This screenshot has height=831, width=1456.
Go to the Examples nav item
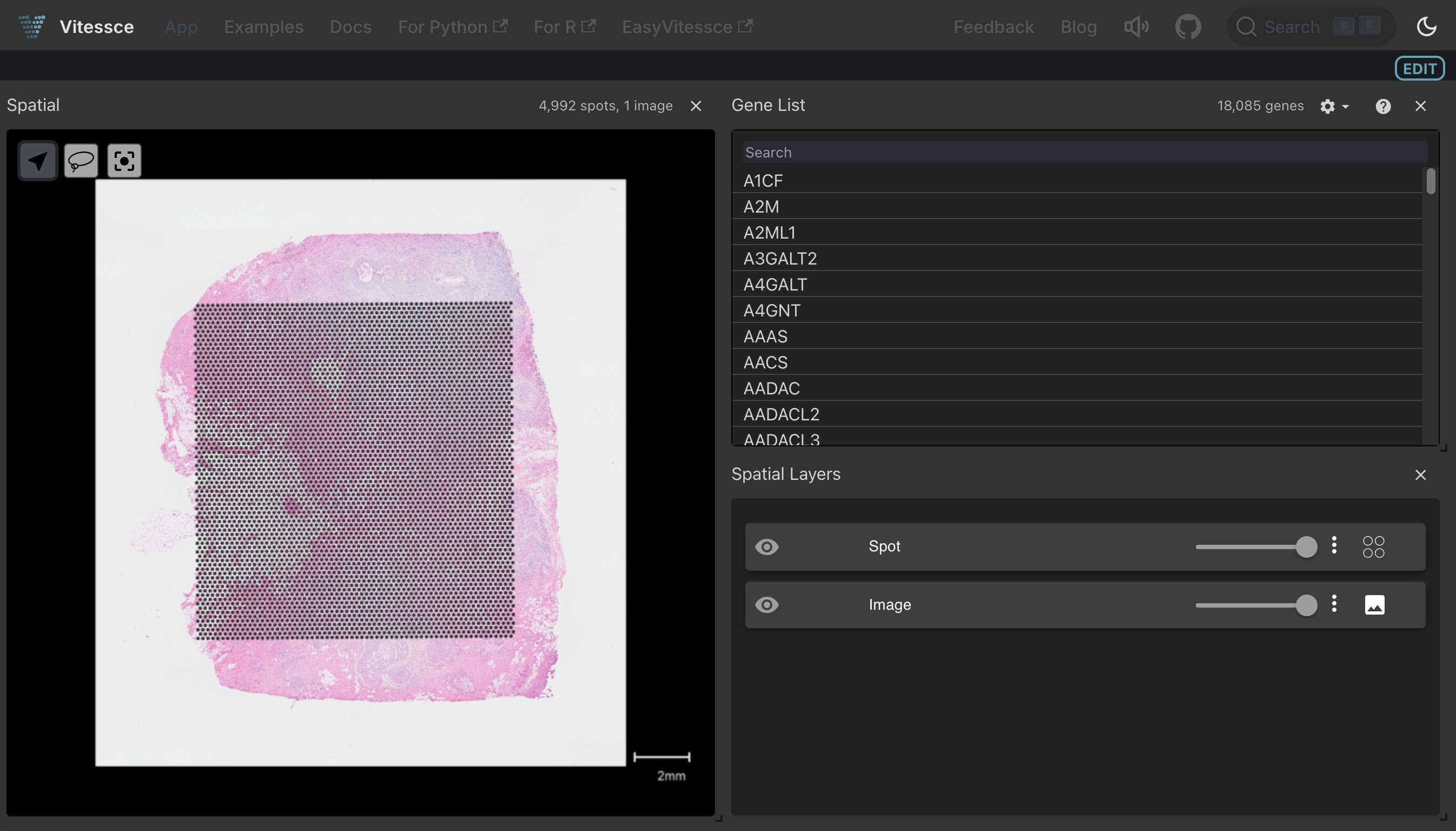263,27
